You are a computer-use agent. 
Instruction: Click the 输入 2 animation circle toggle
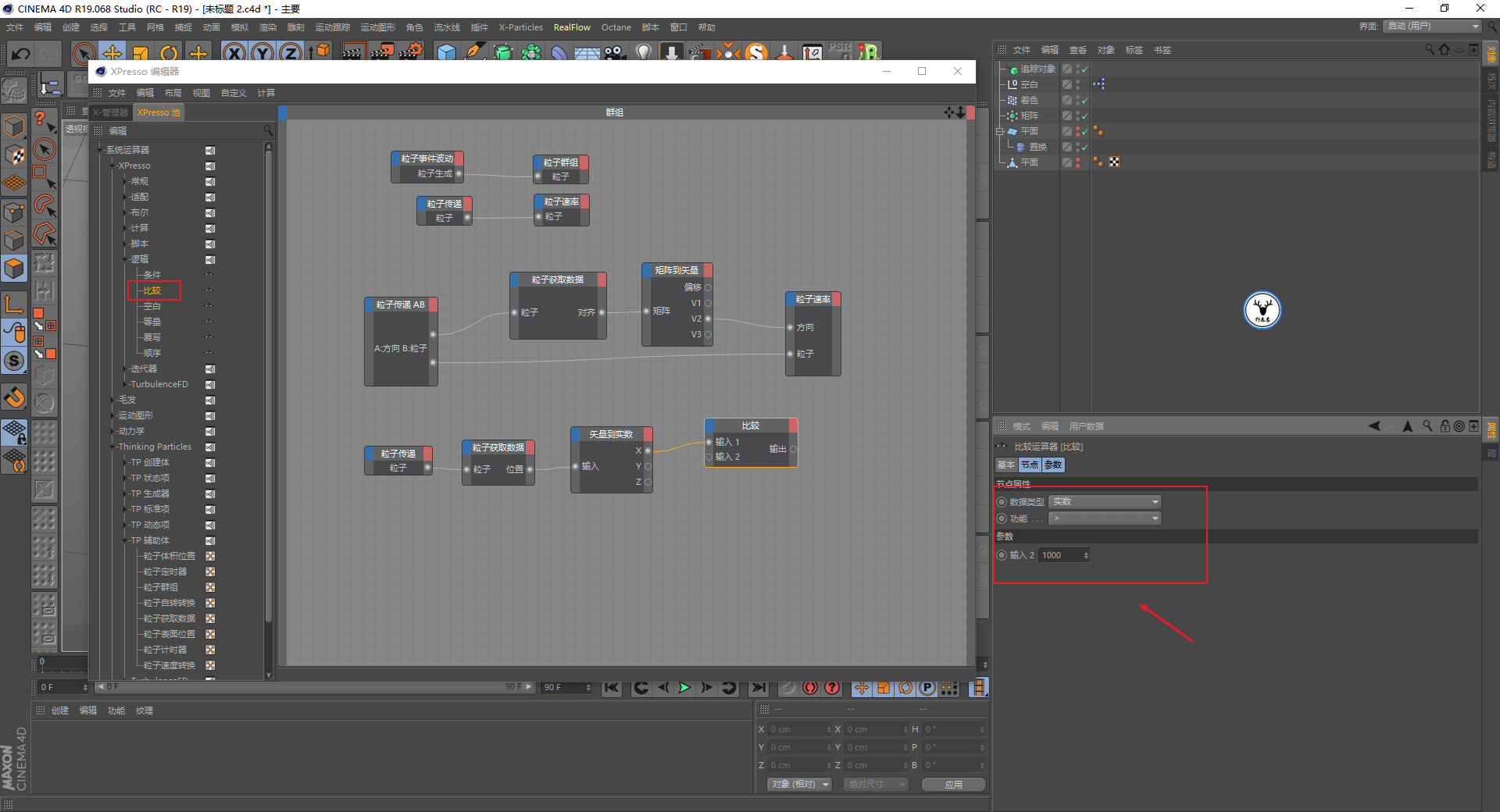[x=1002, y=555]
